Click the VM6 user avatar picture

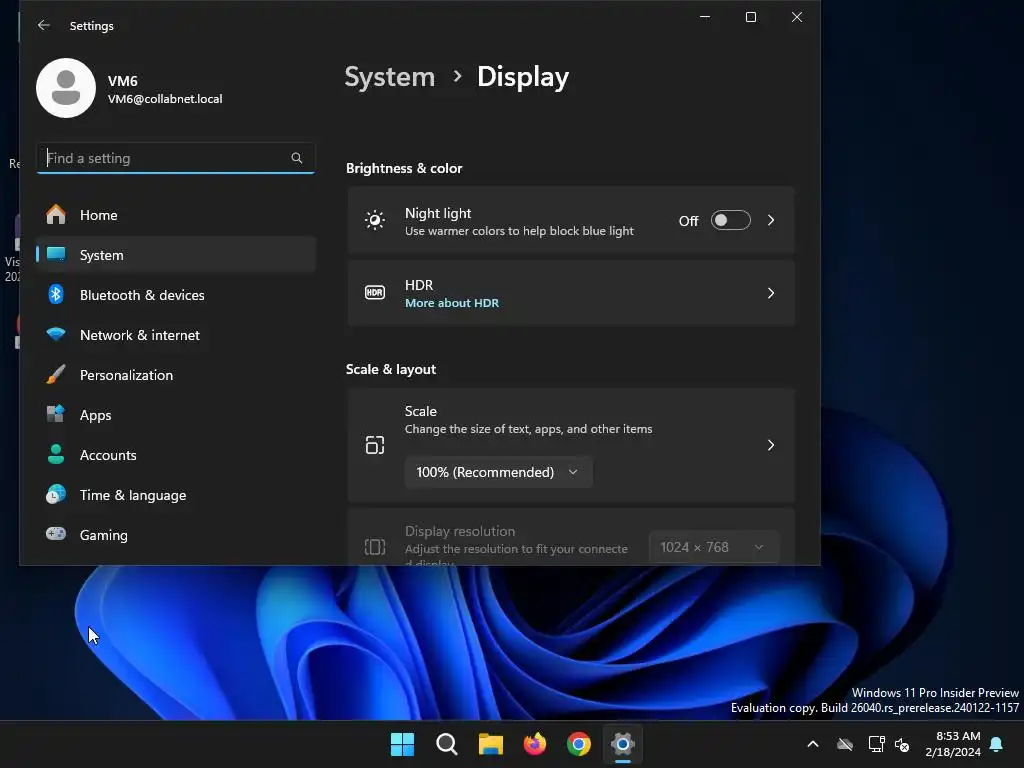click(x=66, y=88)
